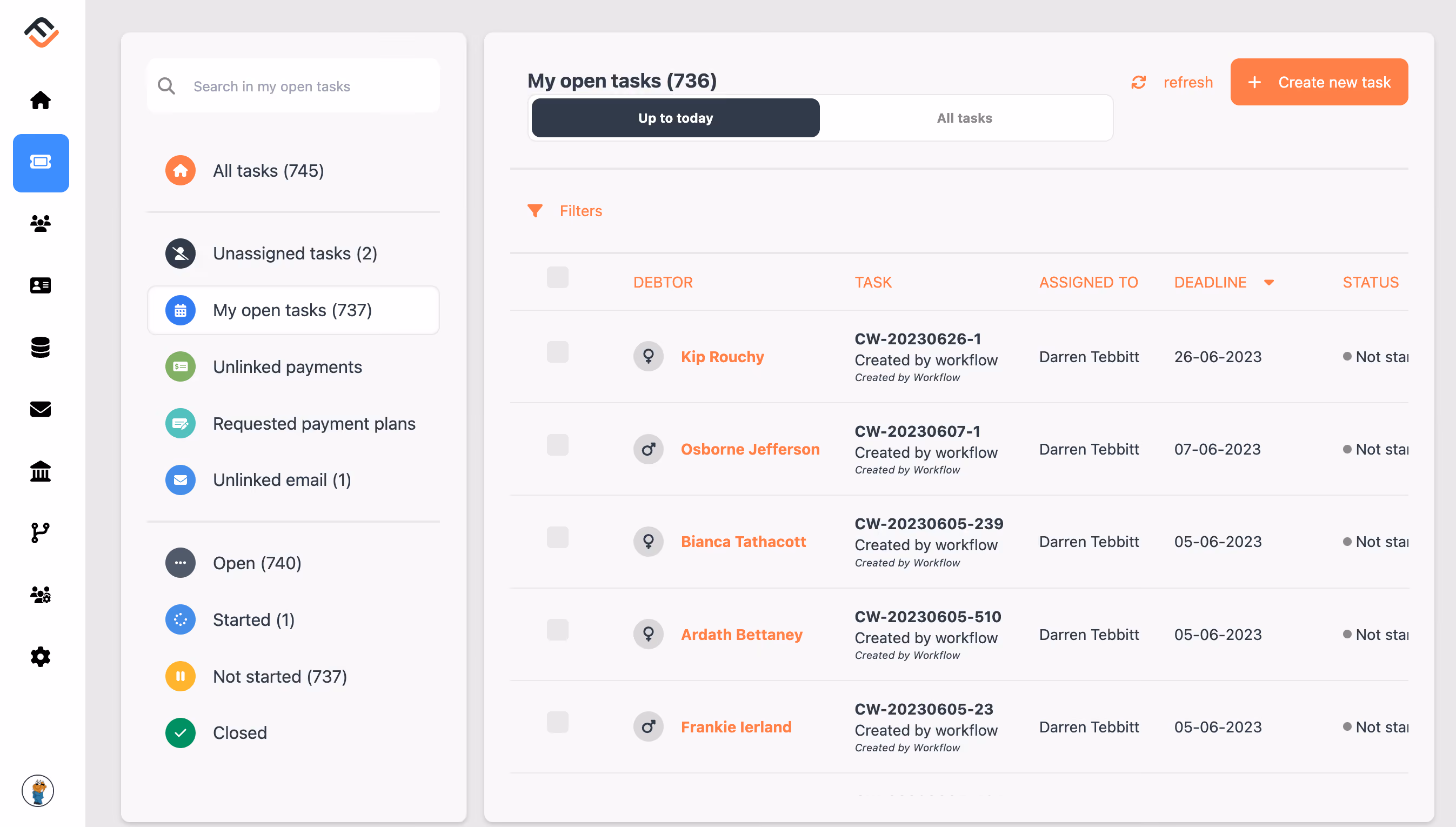Select the Up to today tab
Viewport: 1456px width, 827px height.
pos(676,118)
